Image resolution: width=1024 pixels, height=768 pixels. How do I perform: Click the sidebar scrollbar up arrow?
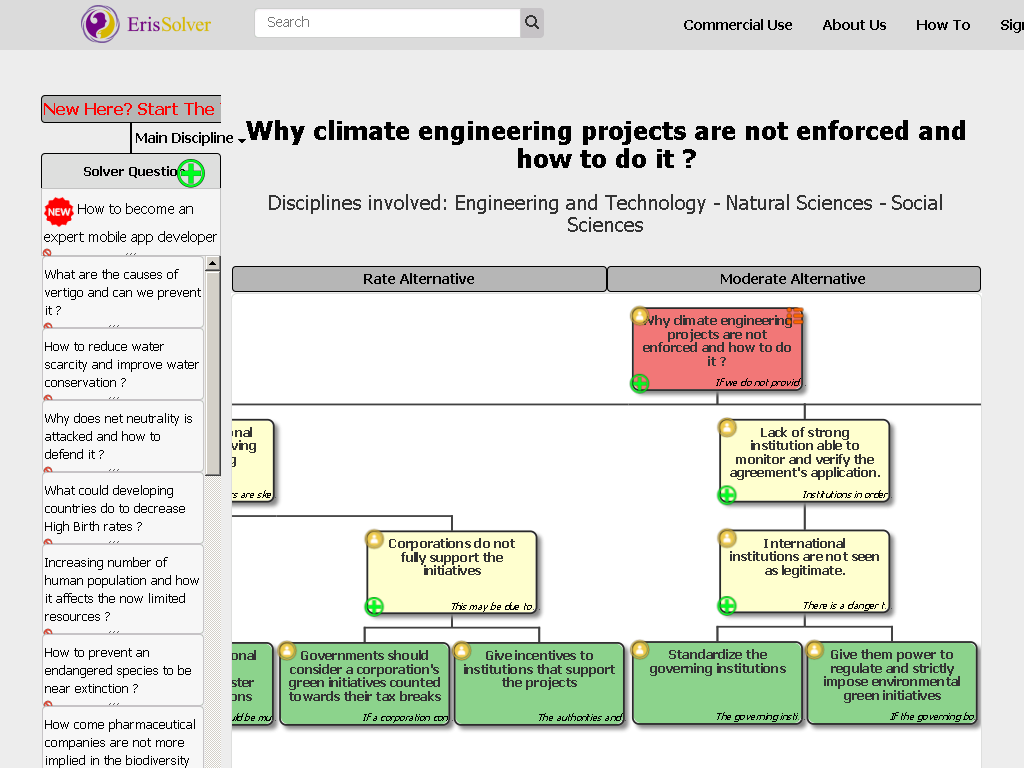click(x=212, y=264)
